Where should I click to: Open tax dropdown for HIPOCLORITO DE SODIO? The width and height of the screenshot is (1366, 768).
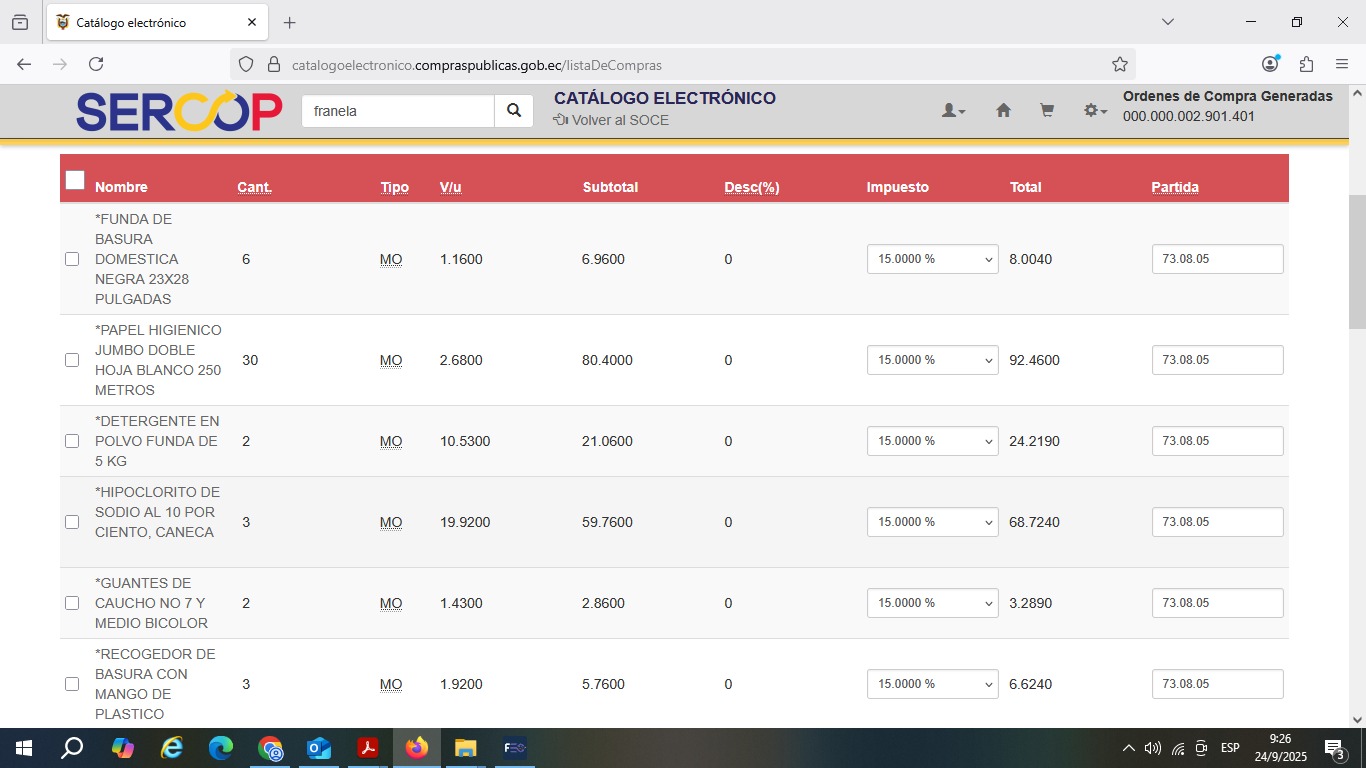coord(932,522)
